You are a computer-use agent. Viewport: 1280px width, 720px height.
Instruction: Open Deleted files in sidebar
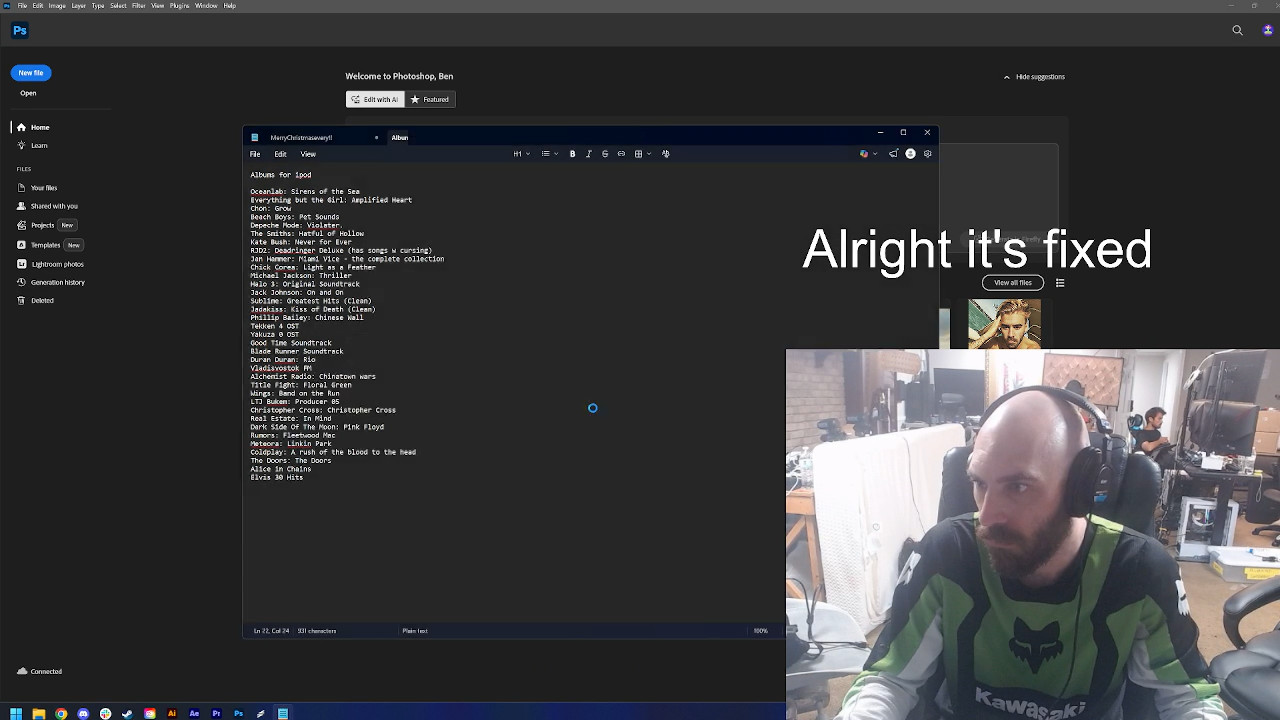coord(35,300)
